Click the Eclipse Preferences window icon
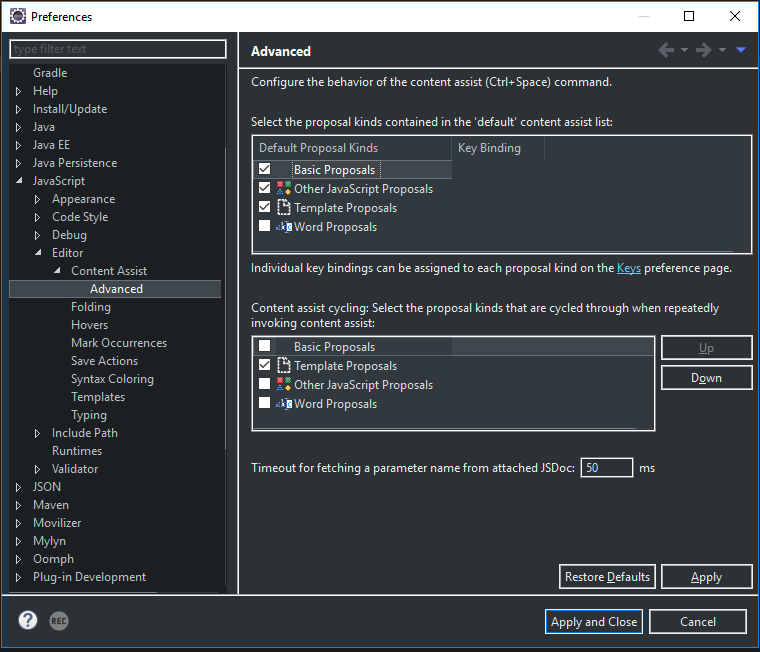 coord(18,16)
